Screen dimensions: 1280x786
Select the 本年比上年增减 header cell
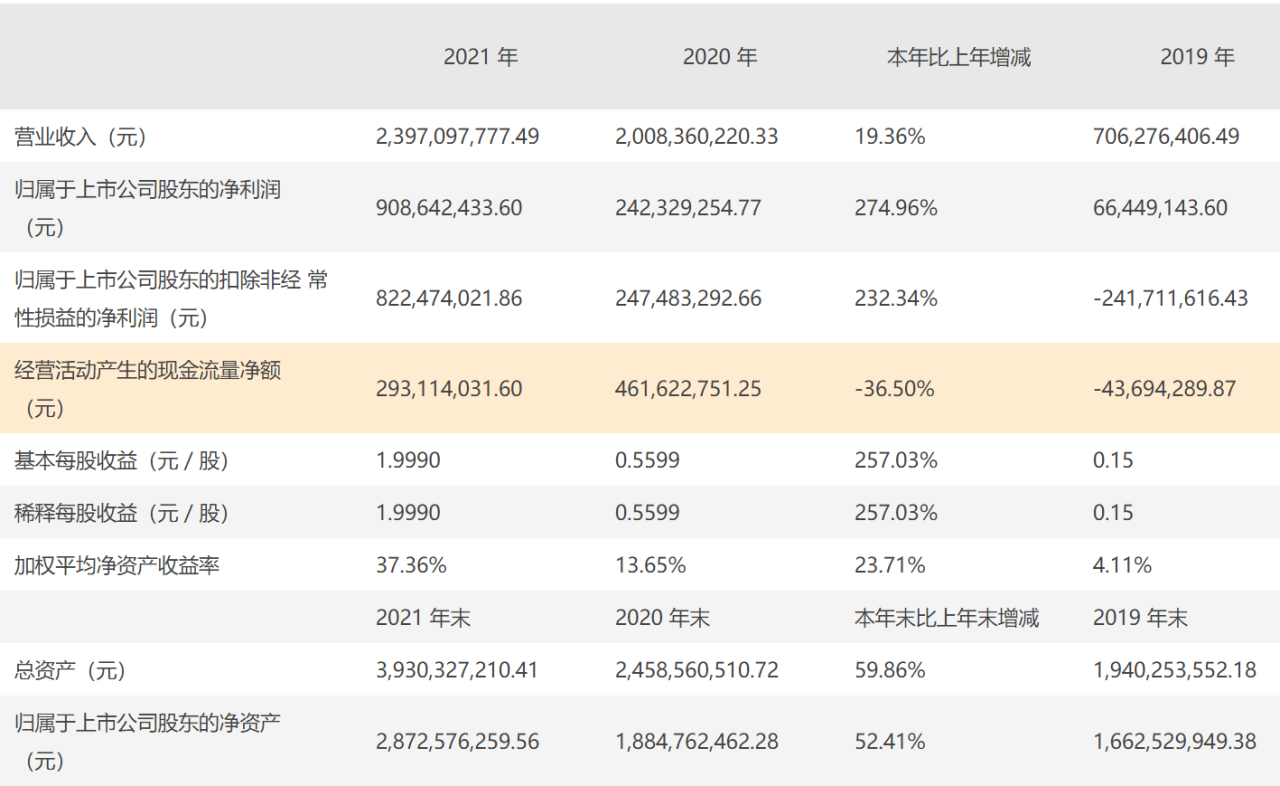pyautogui.click(x=958, y=57)
